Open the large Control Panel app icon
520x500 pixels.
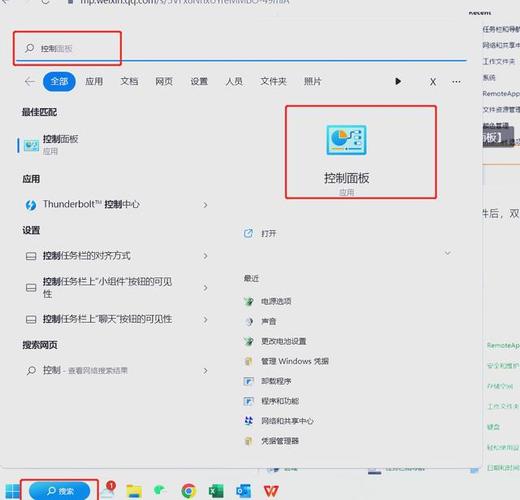(x=347, y=140)
